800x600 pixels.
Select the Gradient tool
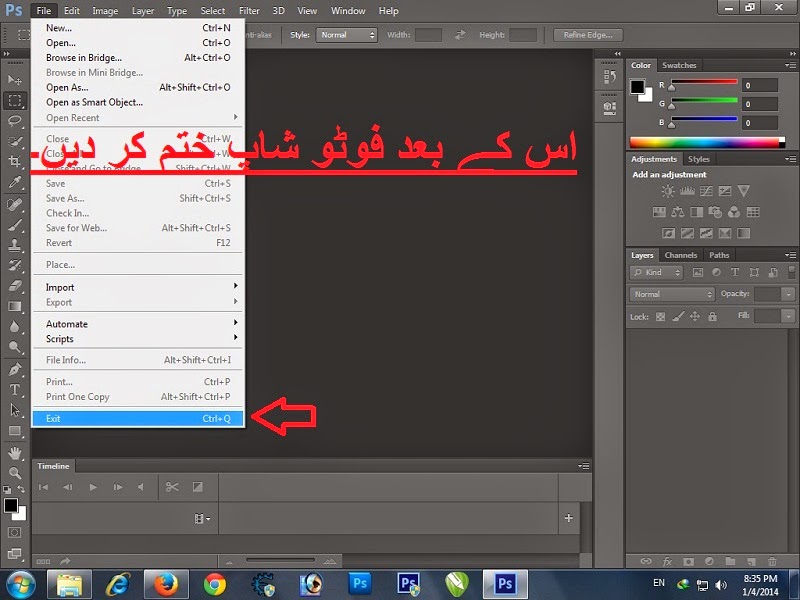pos(15,307)
